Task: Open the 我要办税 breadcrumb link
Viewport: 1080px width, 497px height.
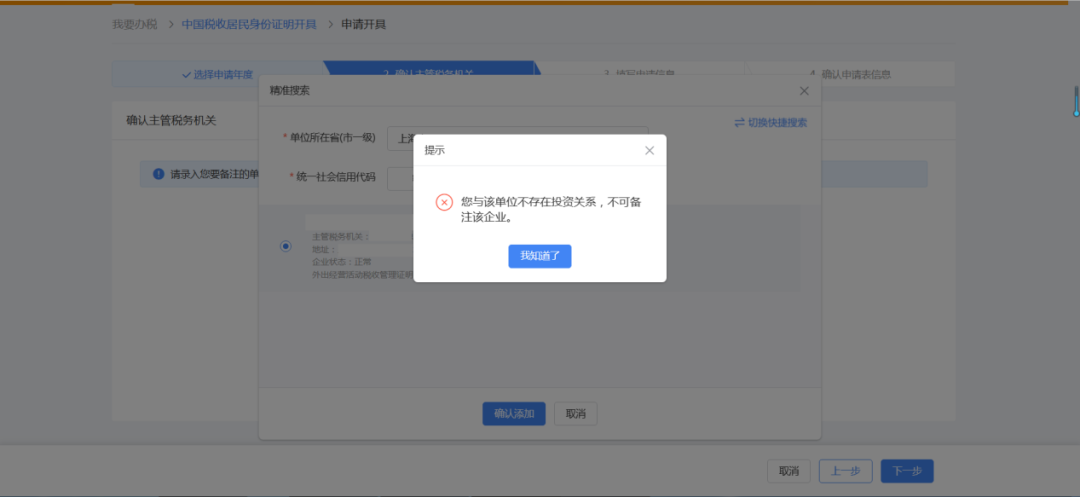Action: pyautogui.click(x=134, y=24)
